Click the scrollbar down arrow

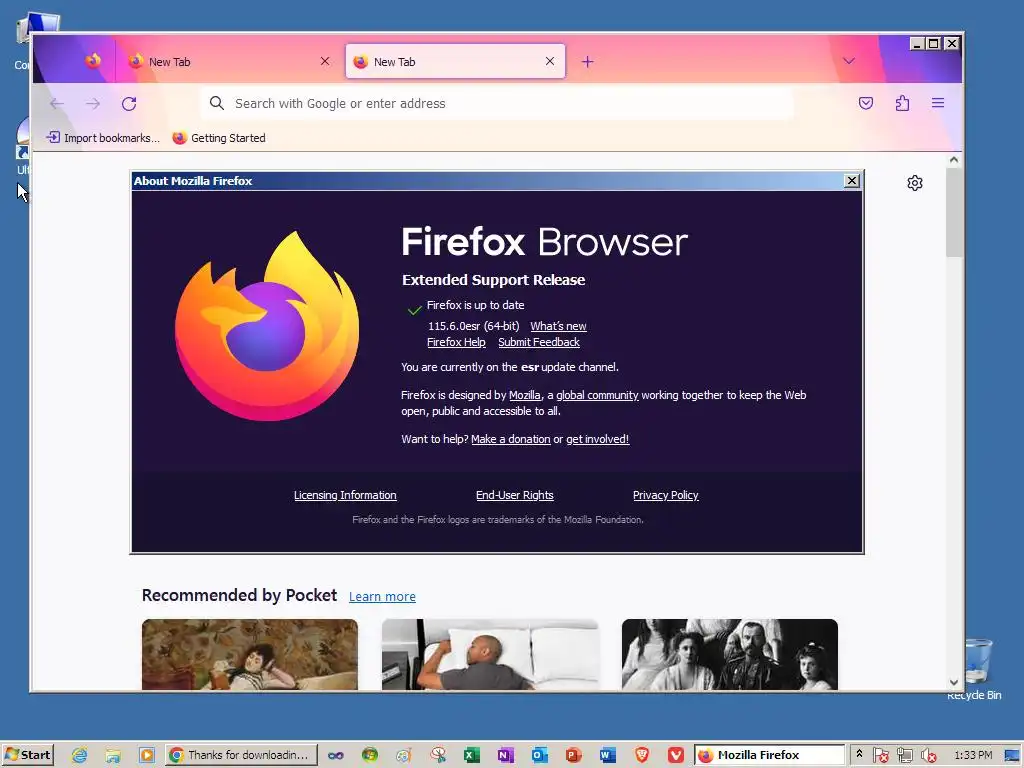pos(954,682)
